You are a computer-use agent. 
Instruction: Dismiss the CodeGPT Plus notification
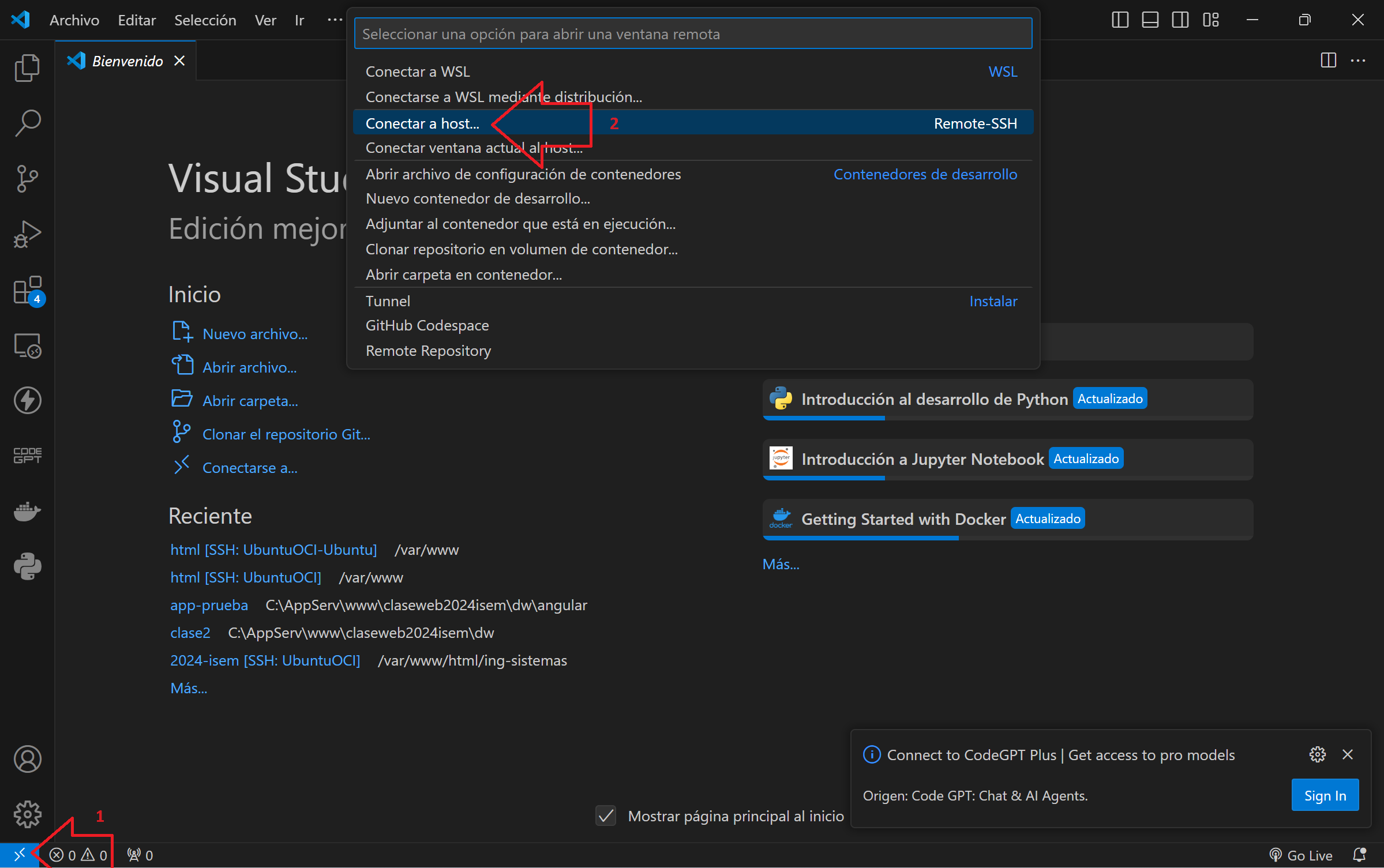(1348, 754)
